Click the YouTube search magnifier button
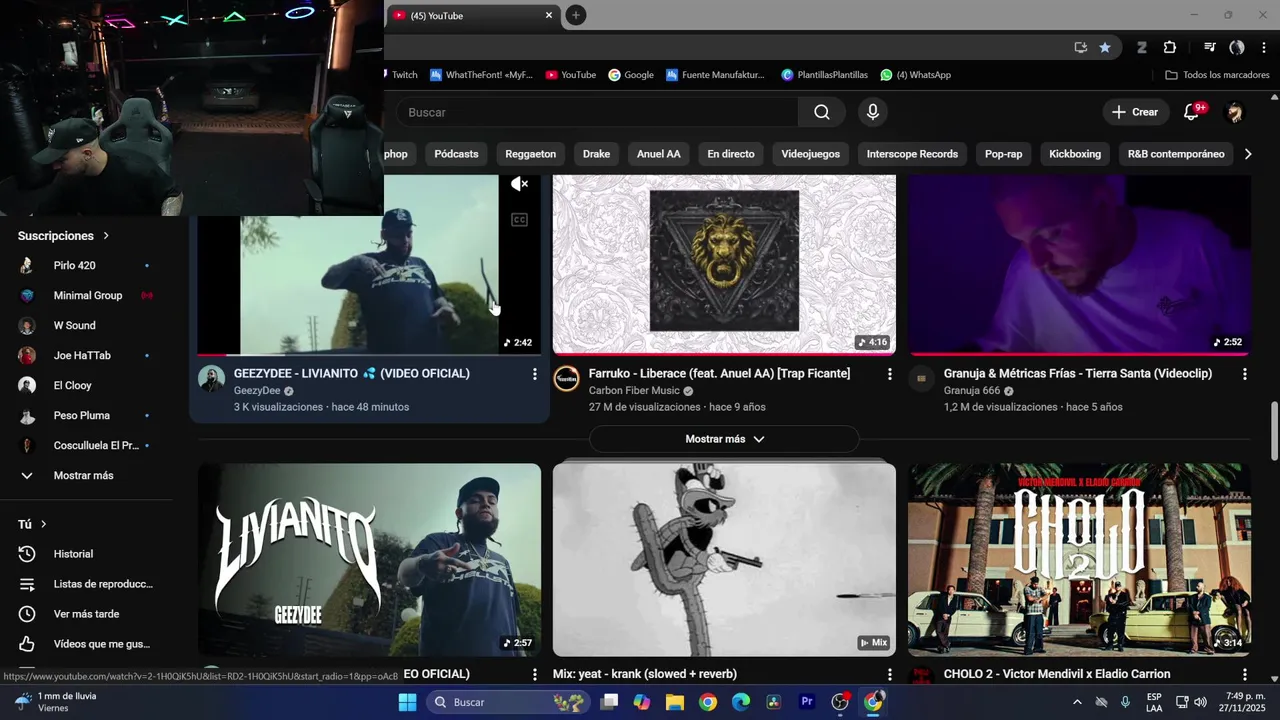 tap(822, 112)
